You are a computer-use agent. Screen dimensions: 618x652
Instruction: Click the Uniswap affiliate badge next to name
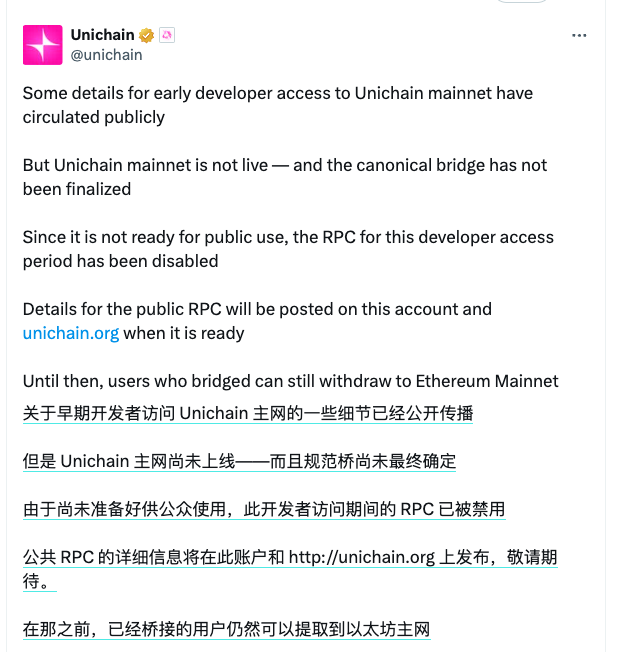pos(167,35)
